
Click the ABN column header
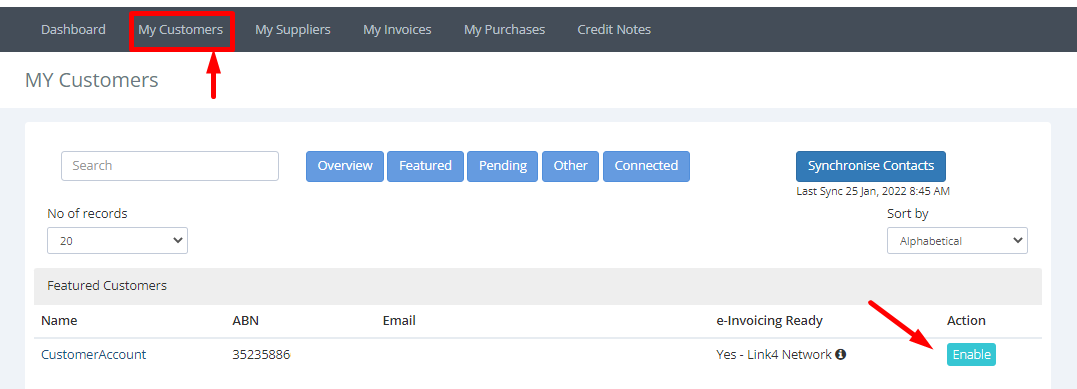pos(245,320)
